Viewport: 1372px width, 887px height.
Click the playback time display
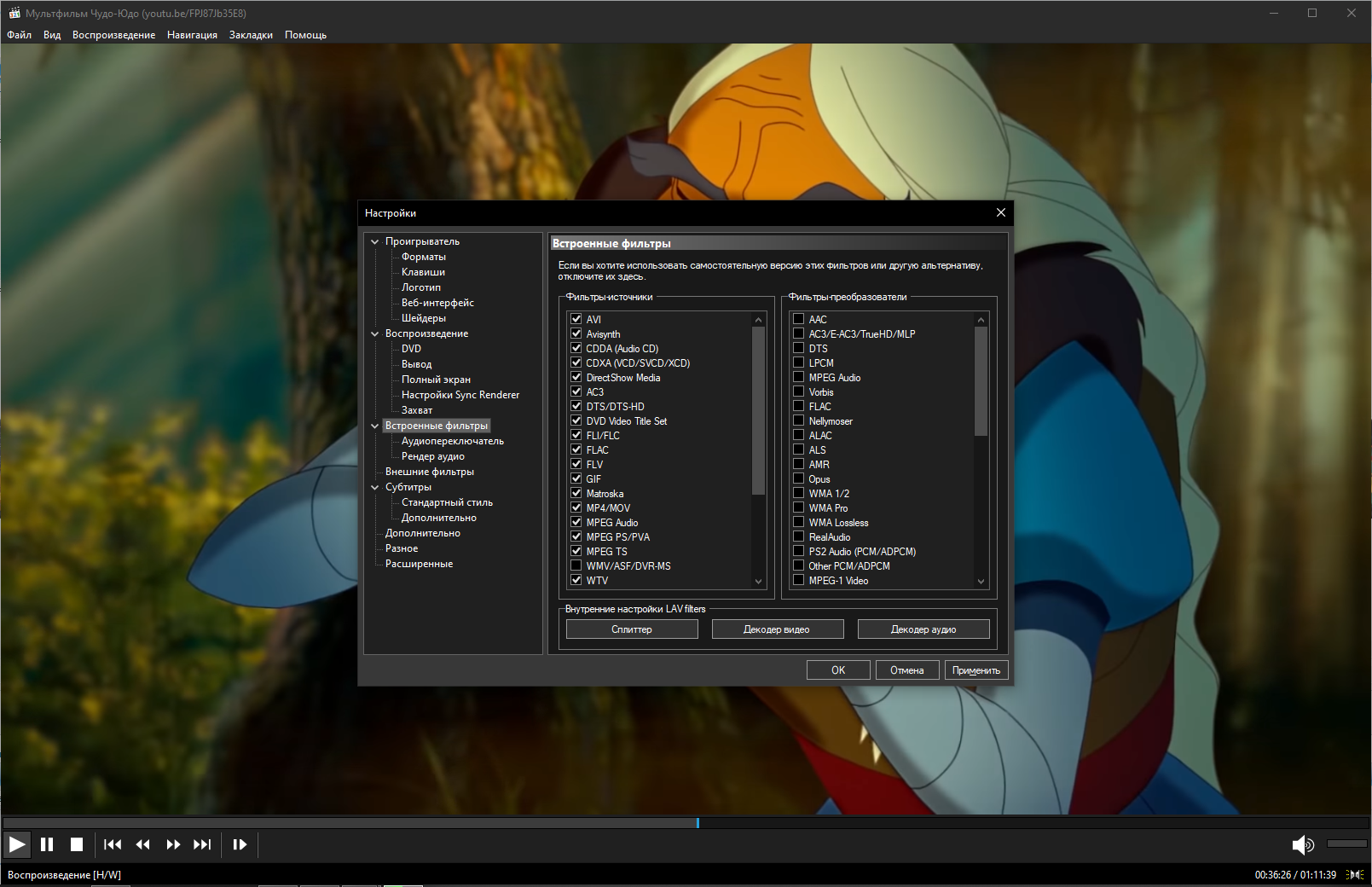click(x=1295, y=874)
